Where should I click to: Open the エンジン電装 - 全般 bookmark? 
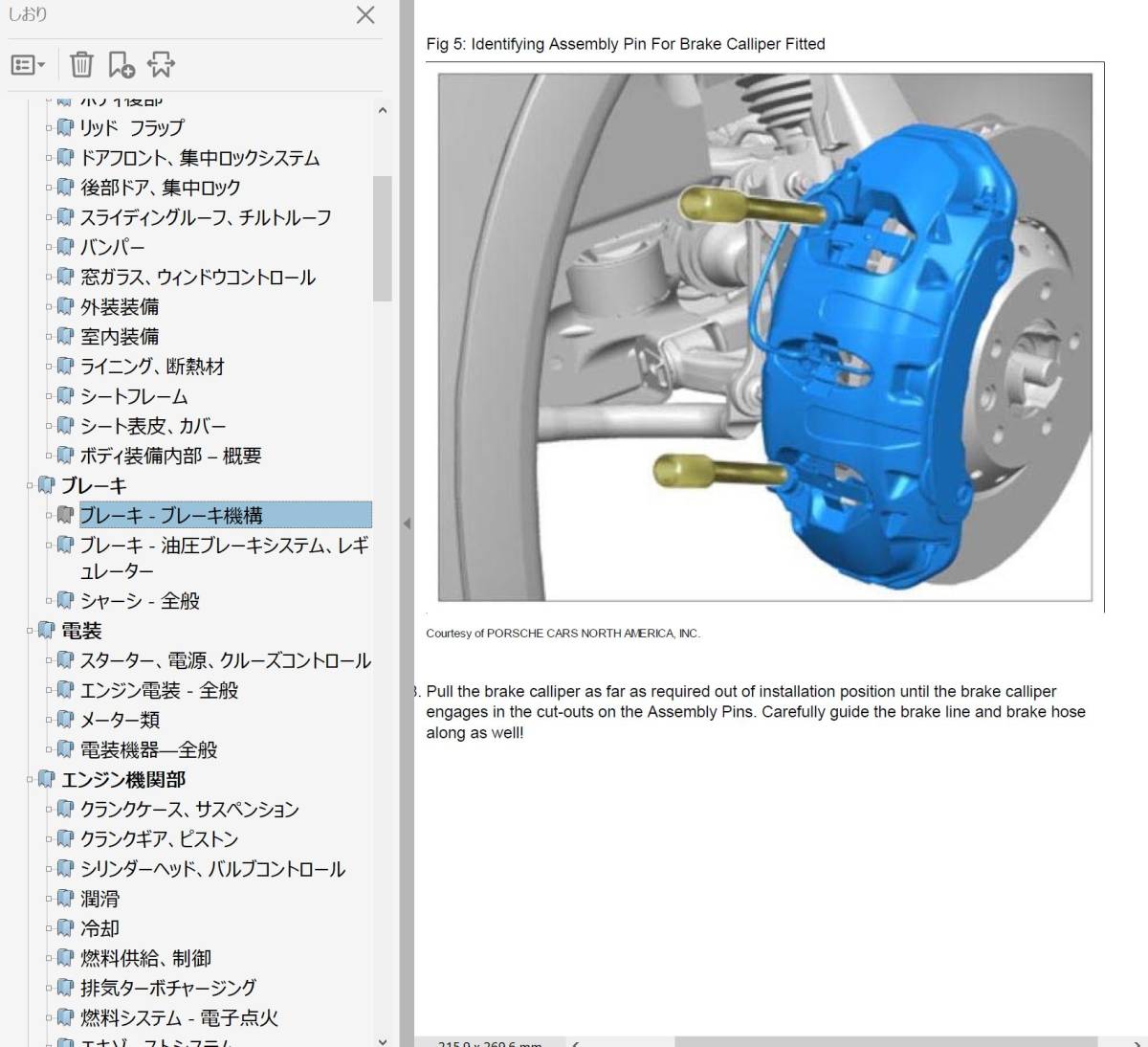click(159, 690)
